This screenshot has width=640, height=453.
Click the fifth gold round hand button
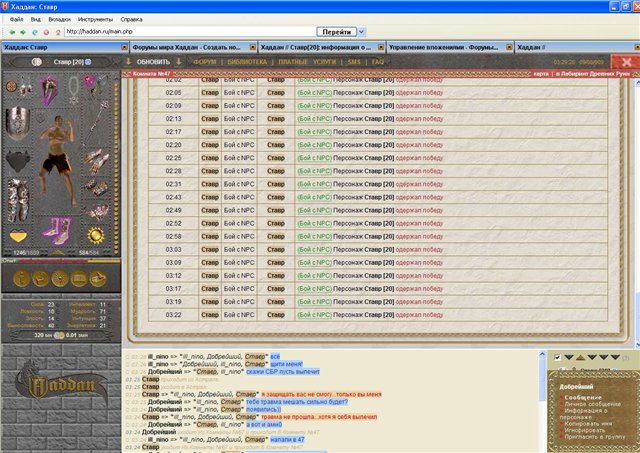98,279
